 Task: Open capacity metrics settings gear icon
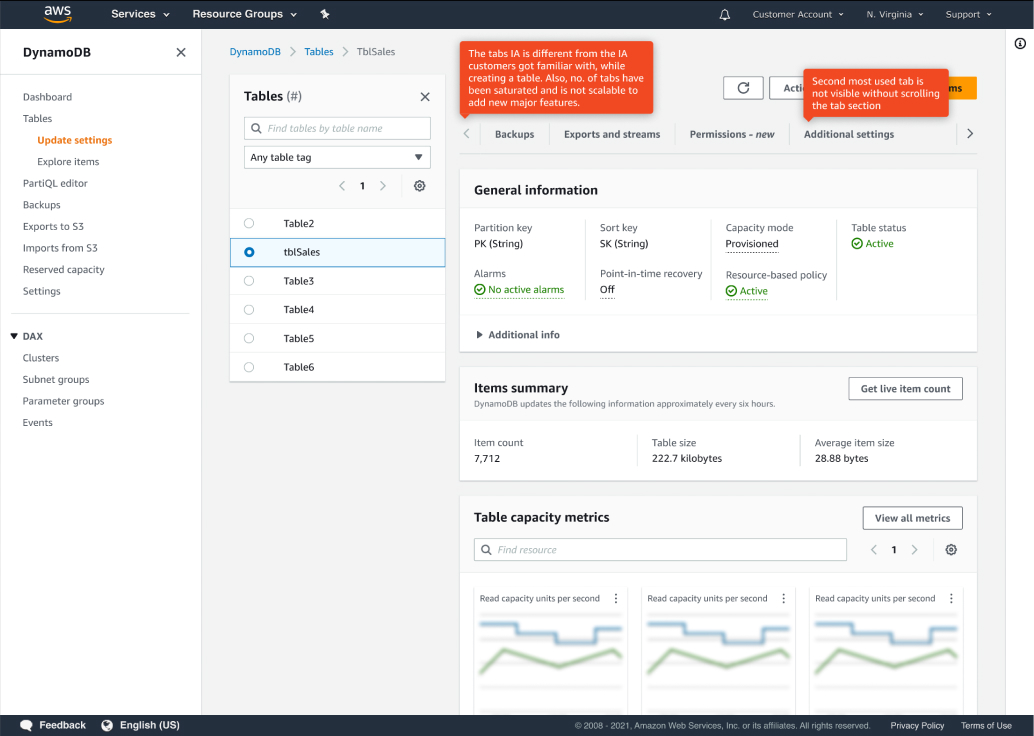pos(951,550)
